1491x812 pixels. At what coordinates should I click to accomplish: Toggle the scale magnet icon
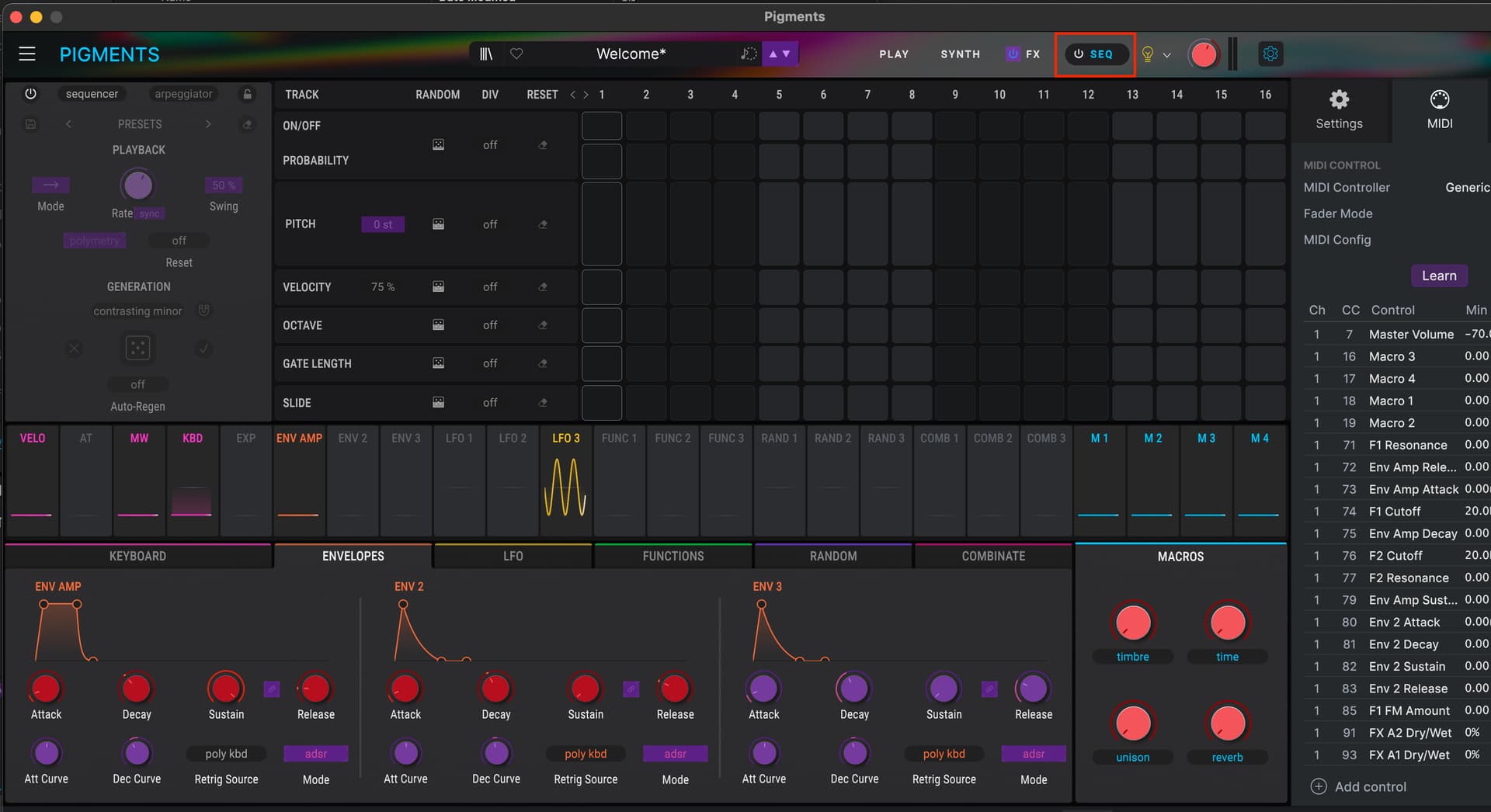tap(203, 311)
